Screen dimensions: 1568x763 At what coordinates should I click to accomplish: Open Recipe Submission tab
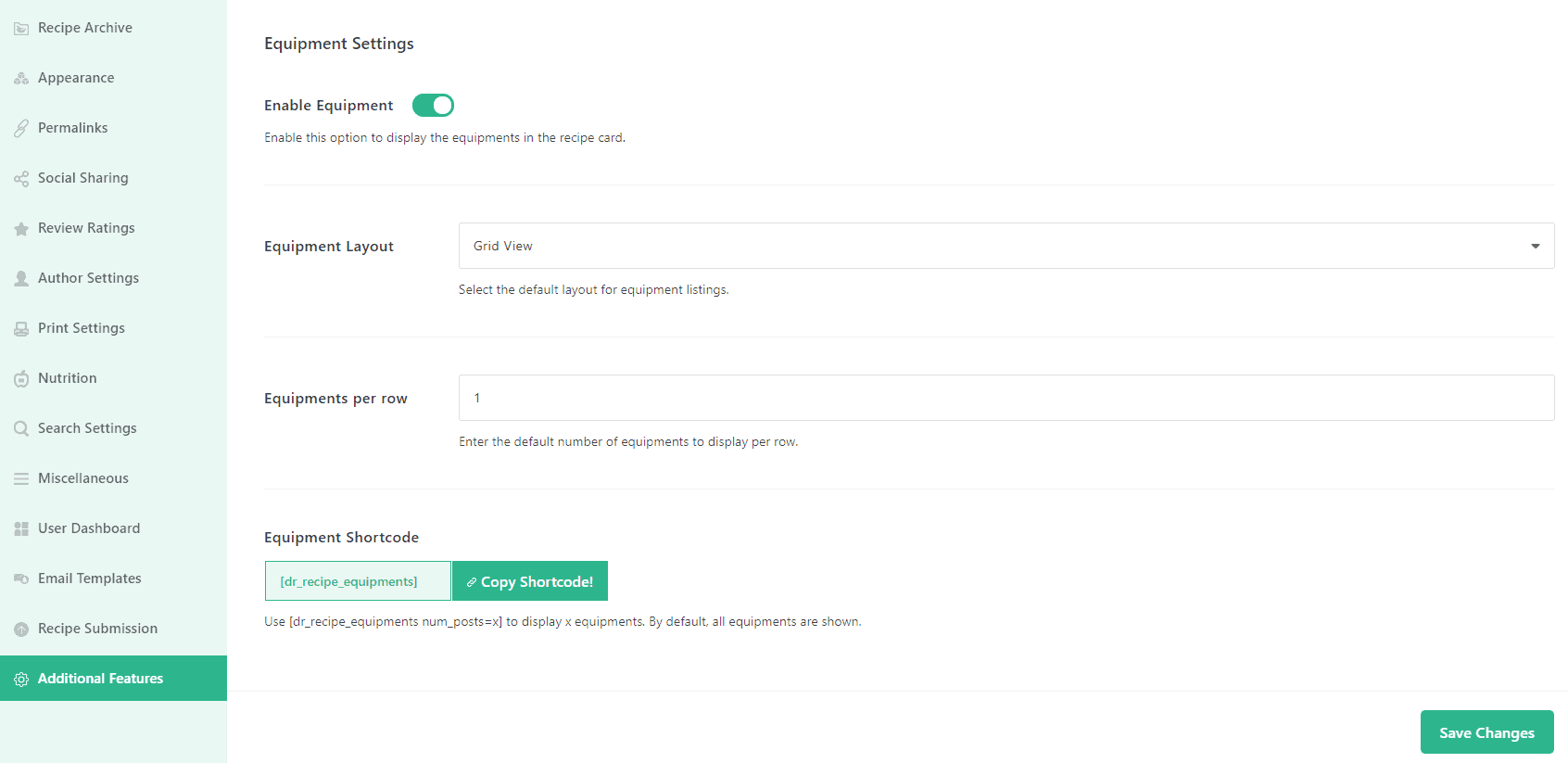113,629
